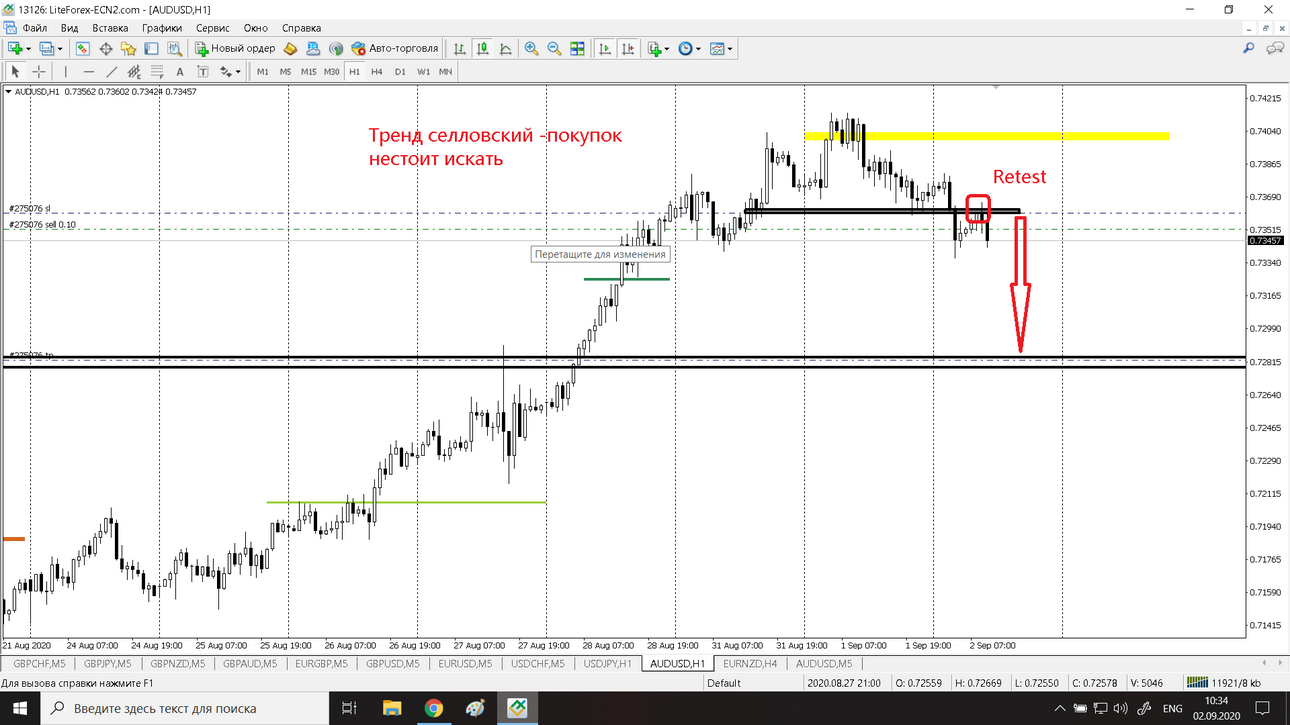Switch timeframe to M5
Viewport: 1290px width, 725px height.
click(286, 71)
